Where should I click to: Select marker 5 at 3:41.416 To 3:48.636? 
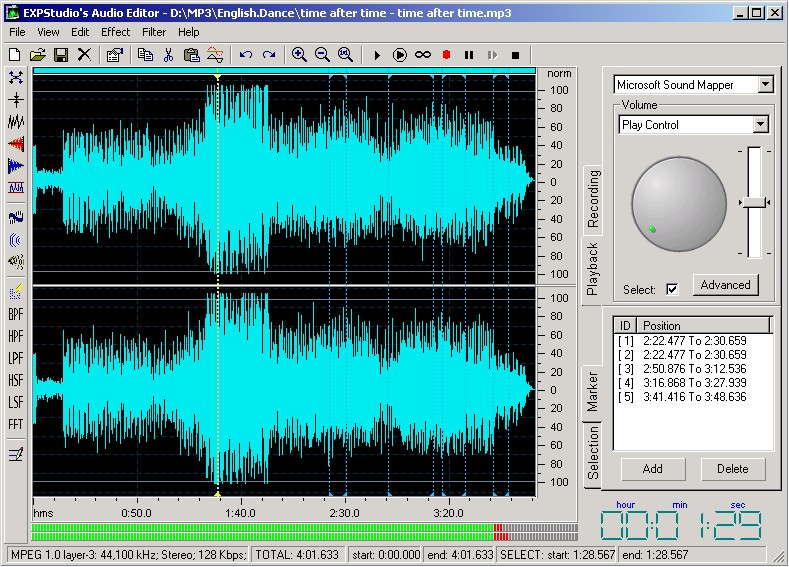click(x=693, y=397)
